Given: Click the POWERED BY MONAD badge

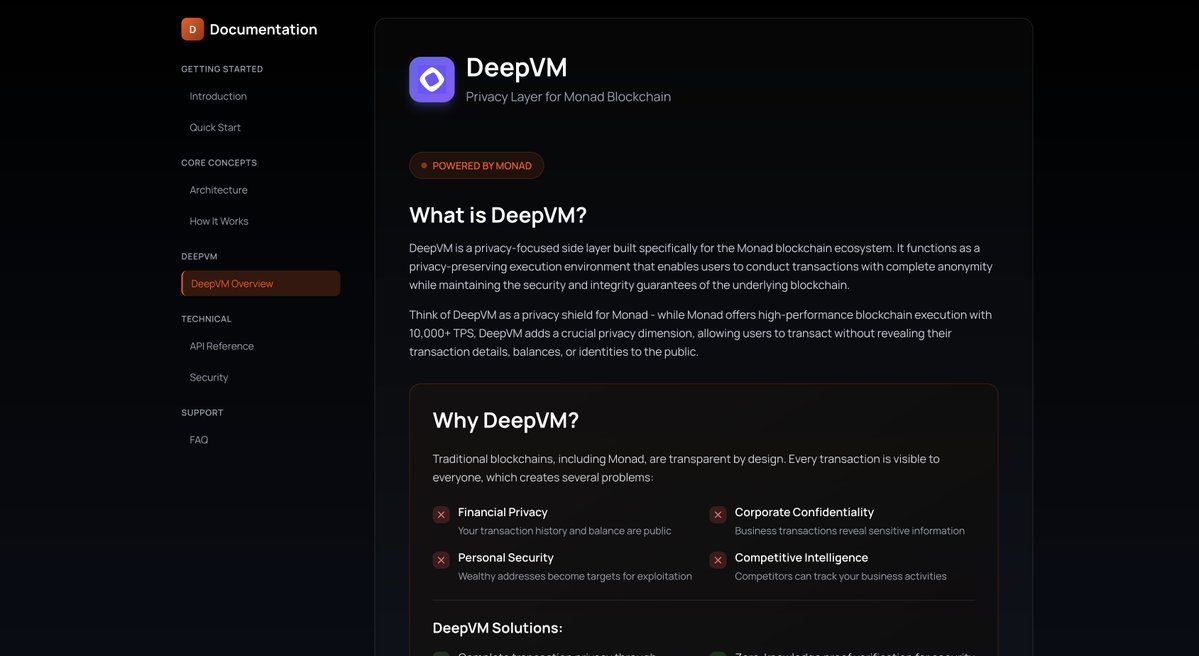Looking at the screenshot, I should [x=476, y=166].
